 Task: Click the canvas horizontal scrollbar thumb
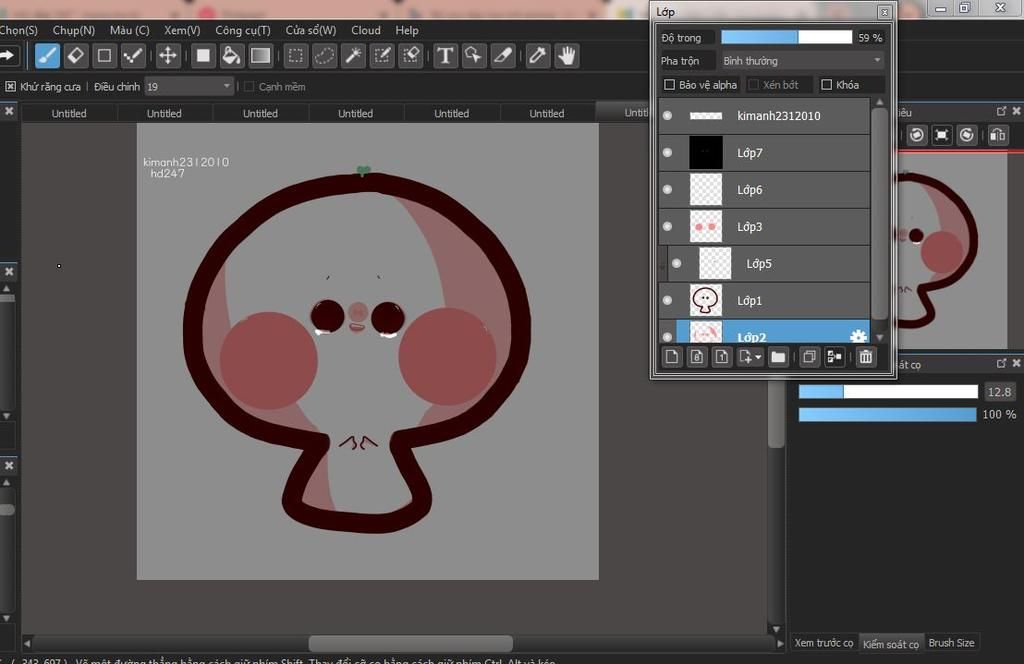tap(410, 644)
